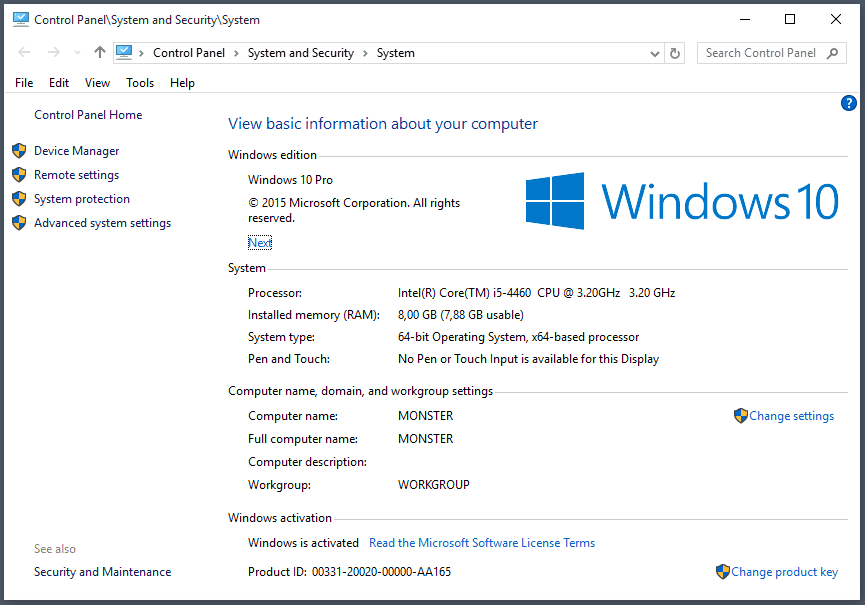The width and height of the screenshot is (865, 605).
Task: Click Change product key link
Action: pyautogui.click(x=784, y=572)
